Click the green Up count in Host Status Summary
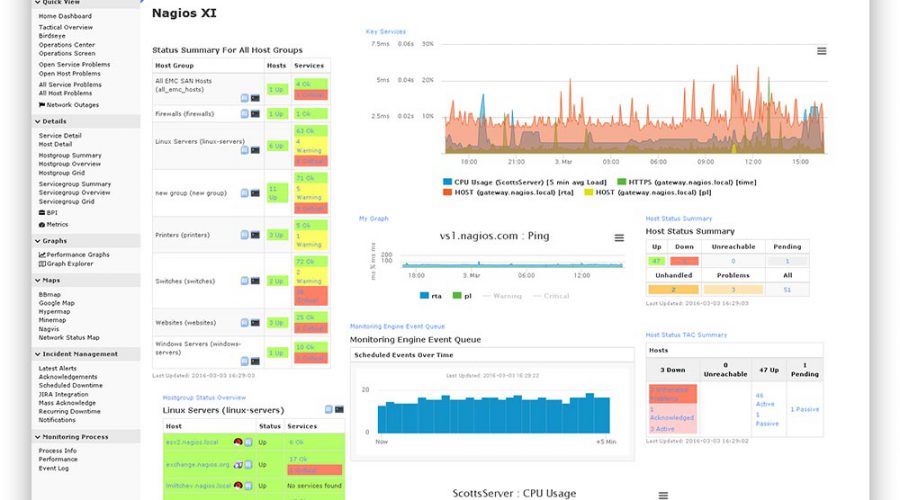Screen dimensions: 900x500 point(655,261)
